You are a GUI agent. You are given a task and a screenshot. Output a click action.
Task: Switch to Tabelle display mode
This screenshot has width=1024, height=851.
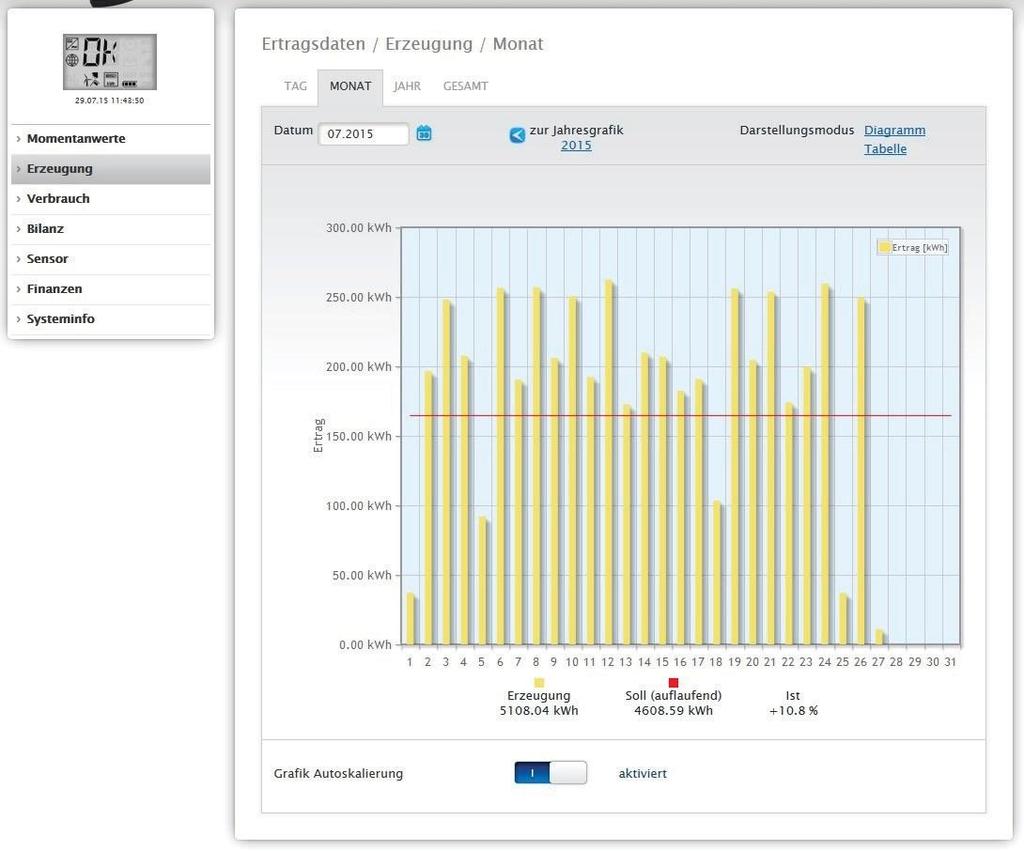pyautogui.click(x=885, y=149)
